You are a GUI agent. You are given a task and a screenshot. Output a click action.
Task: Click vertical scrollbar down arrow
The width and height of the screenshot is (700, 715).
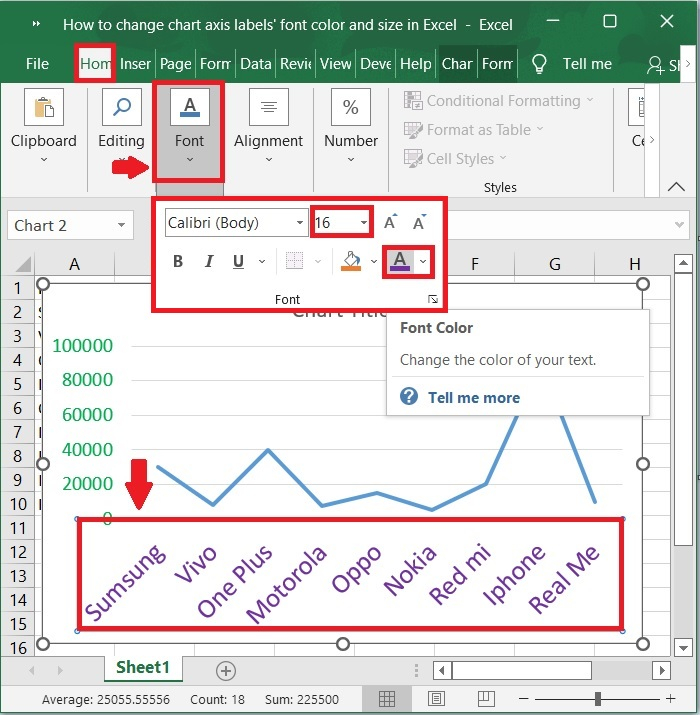click(683, 648)
